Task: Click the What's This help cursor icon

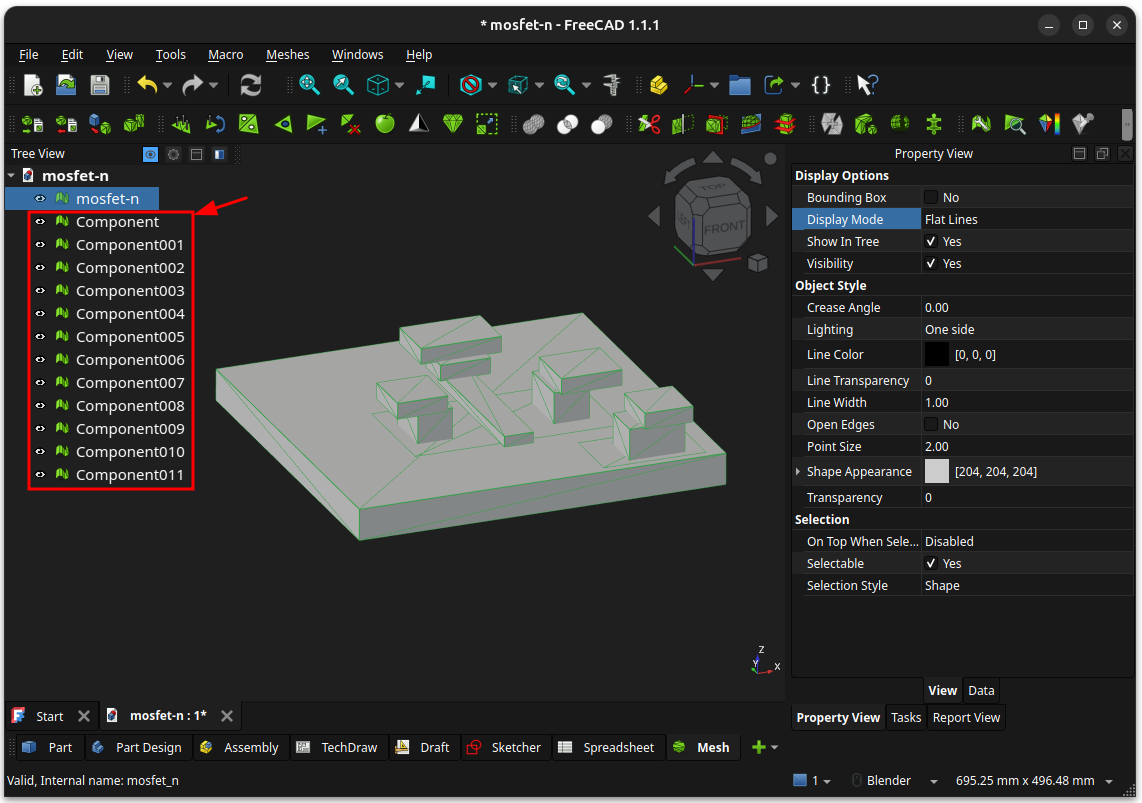Action: point(867,85)
